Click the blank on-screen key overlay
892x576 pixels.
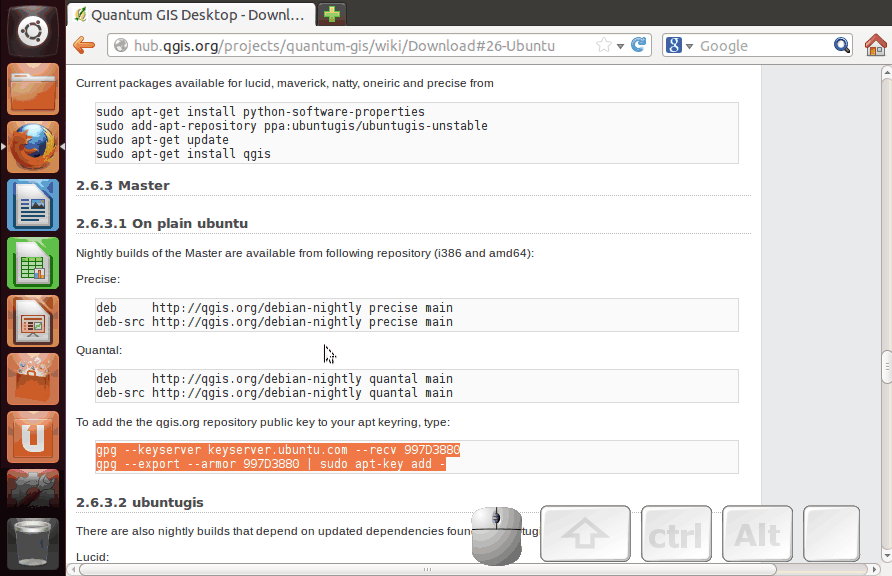[x=831, y=533]
